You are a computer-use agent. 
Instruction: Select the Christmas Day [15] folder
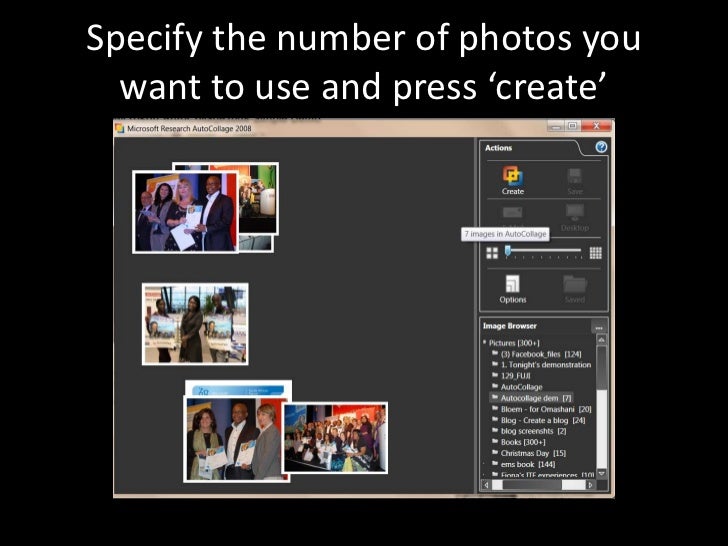[529, 453]
